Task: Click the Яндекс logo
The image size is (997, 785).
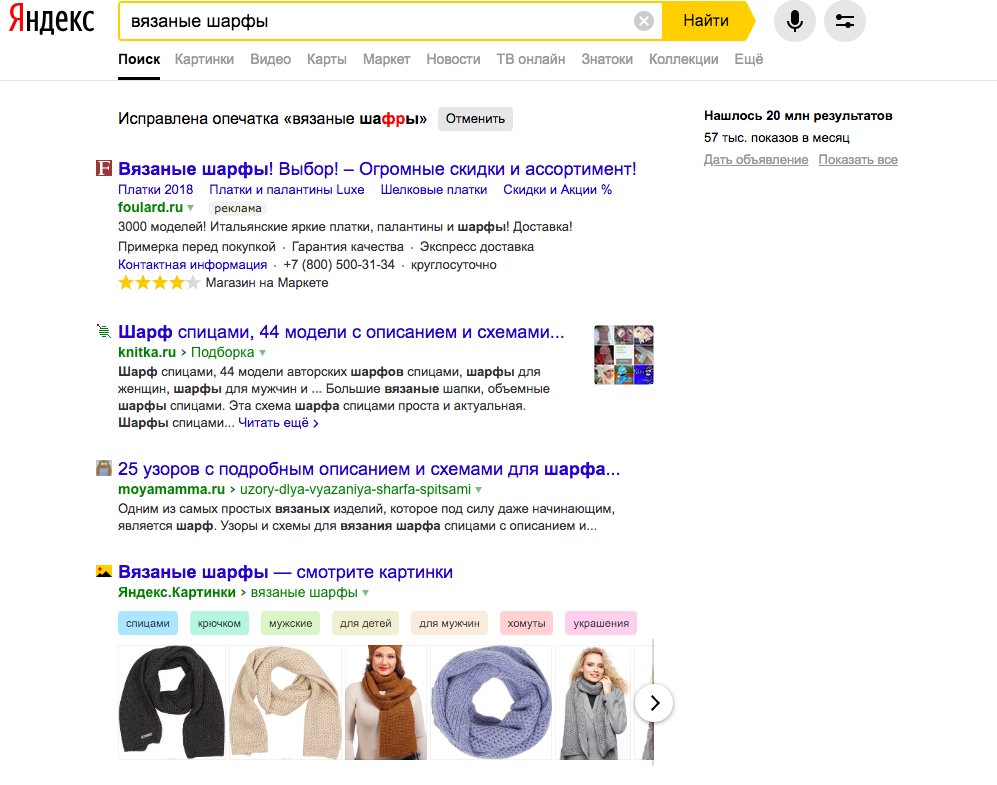Action: (x=52, y=19)
